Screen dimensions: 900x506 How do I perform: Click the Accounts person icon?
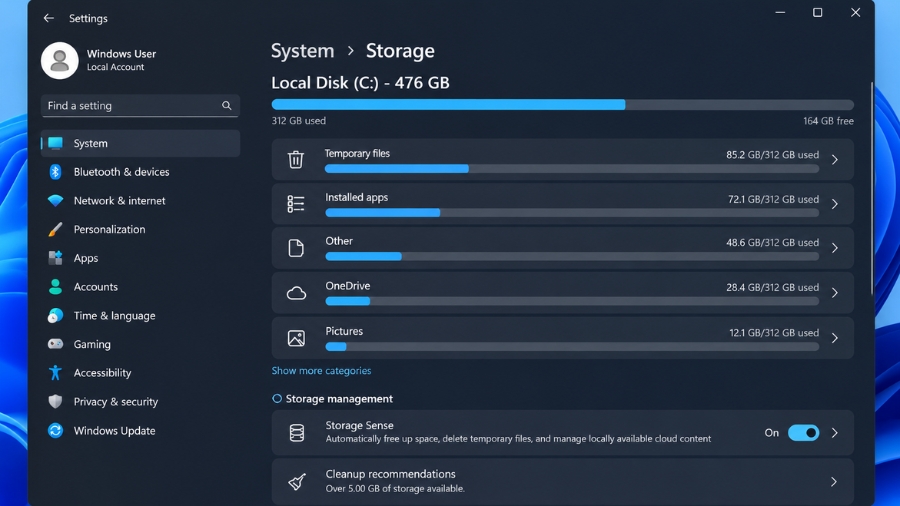pos(55,286)
